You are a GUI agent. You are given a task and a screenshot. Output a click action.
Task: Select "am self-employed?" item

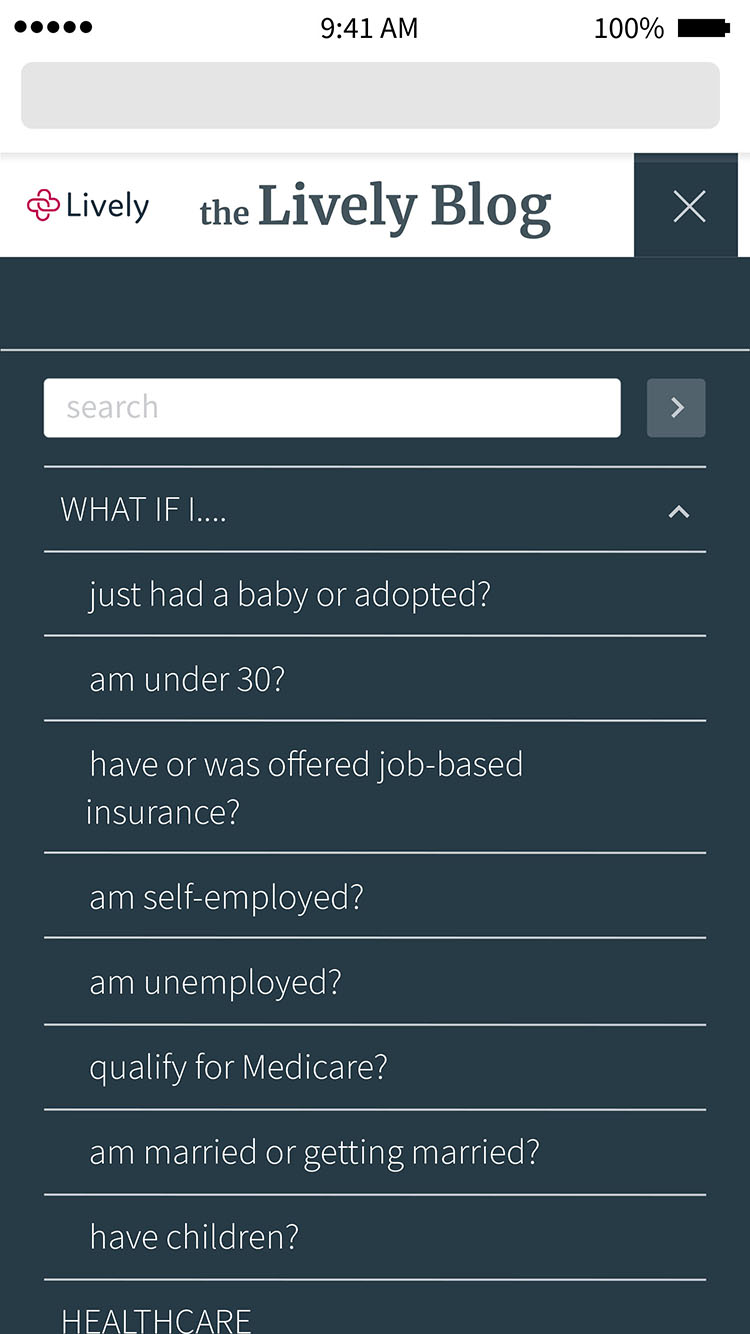[x=226, y=897]
